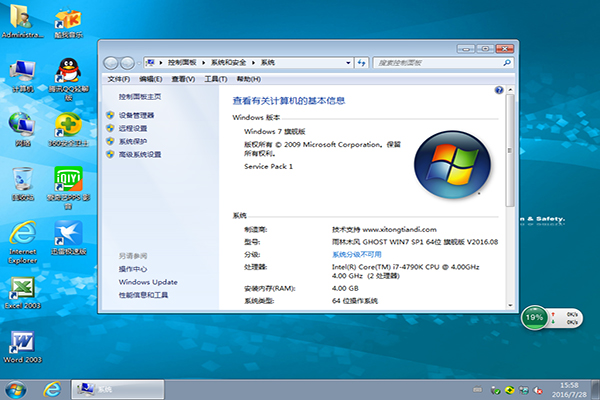
Task: Click the scrollbar down arrow
Action: pyautogui.click(x=510, y=305)
